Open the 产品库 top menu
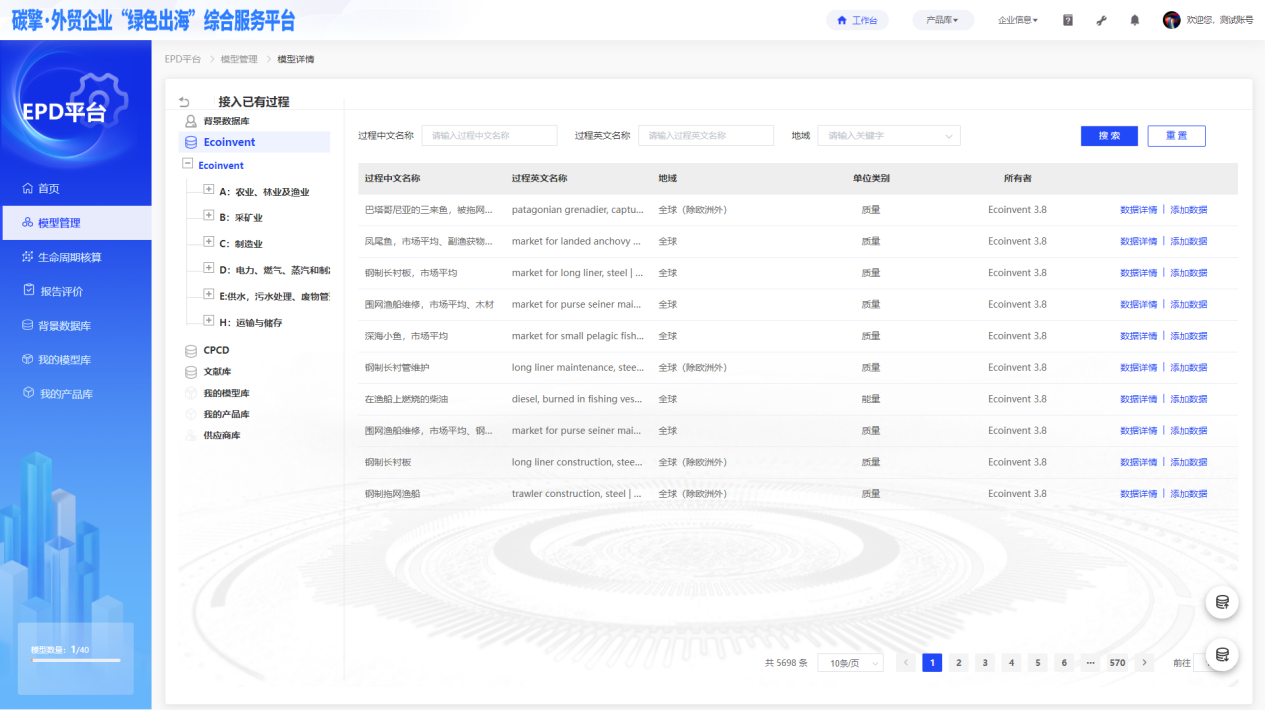 (x=942, y=20)
